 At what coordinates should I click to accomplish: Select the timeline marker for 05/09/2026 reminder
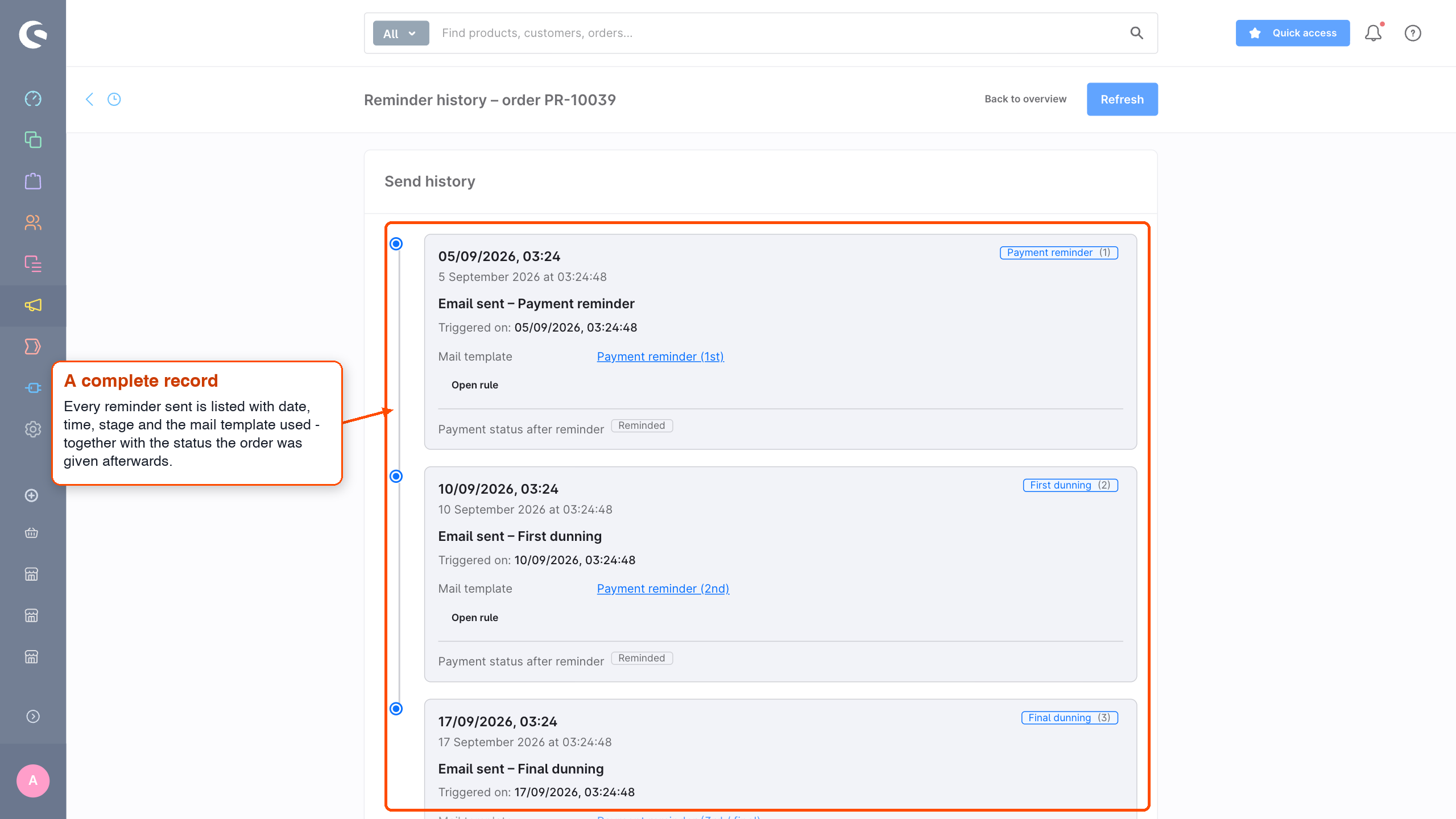point(396,244)
